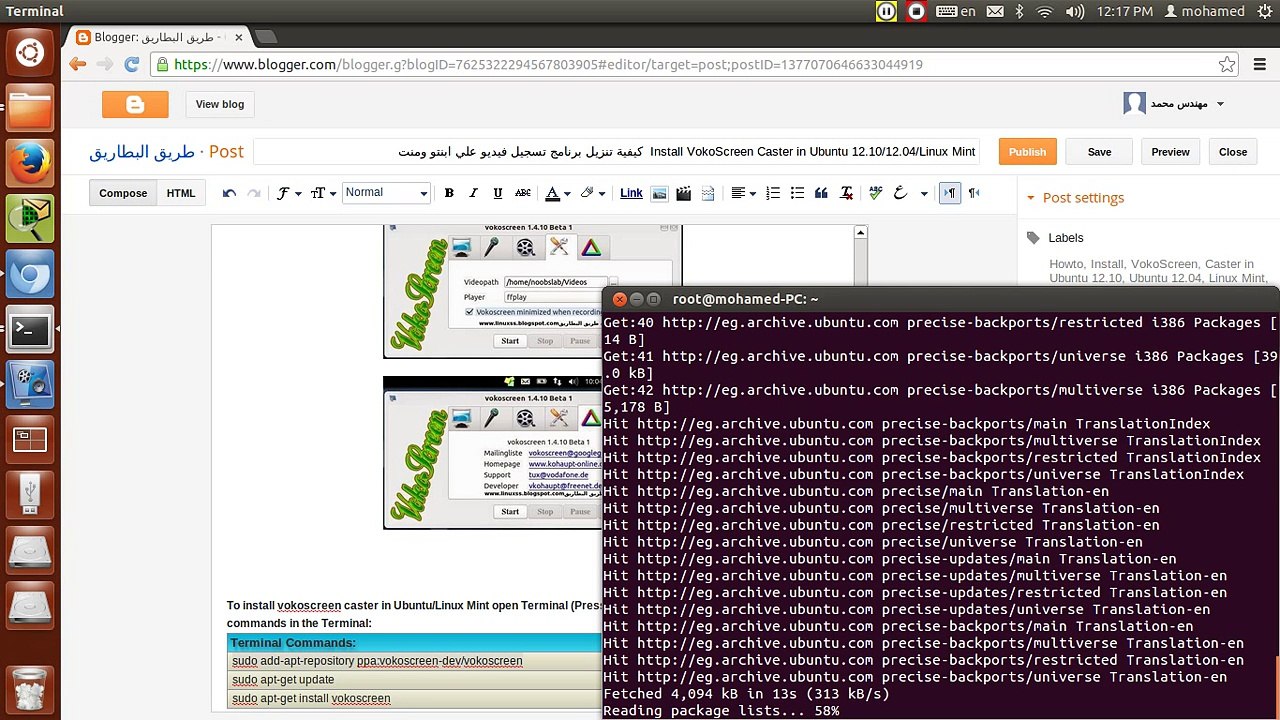Create a numbered list in the post
The image size is (1280, 720).
coord(773,193)
